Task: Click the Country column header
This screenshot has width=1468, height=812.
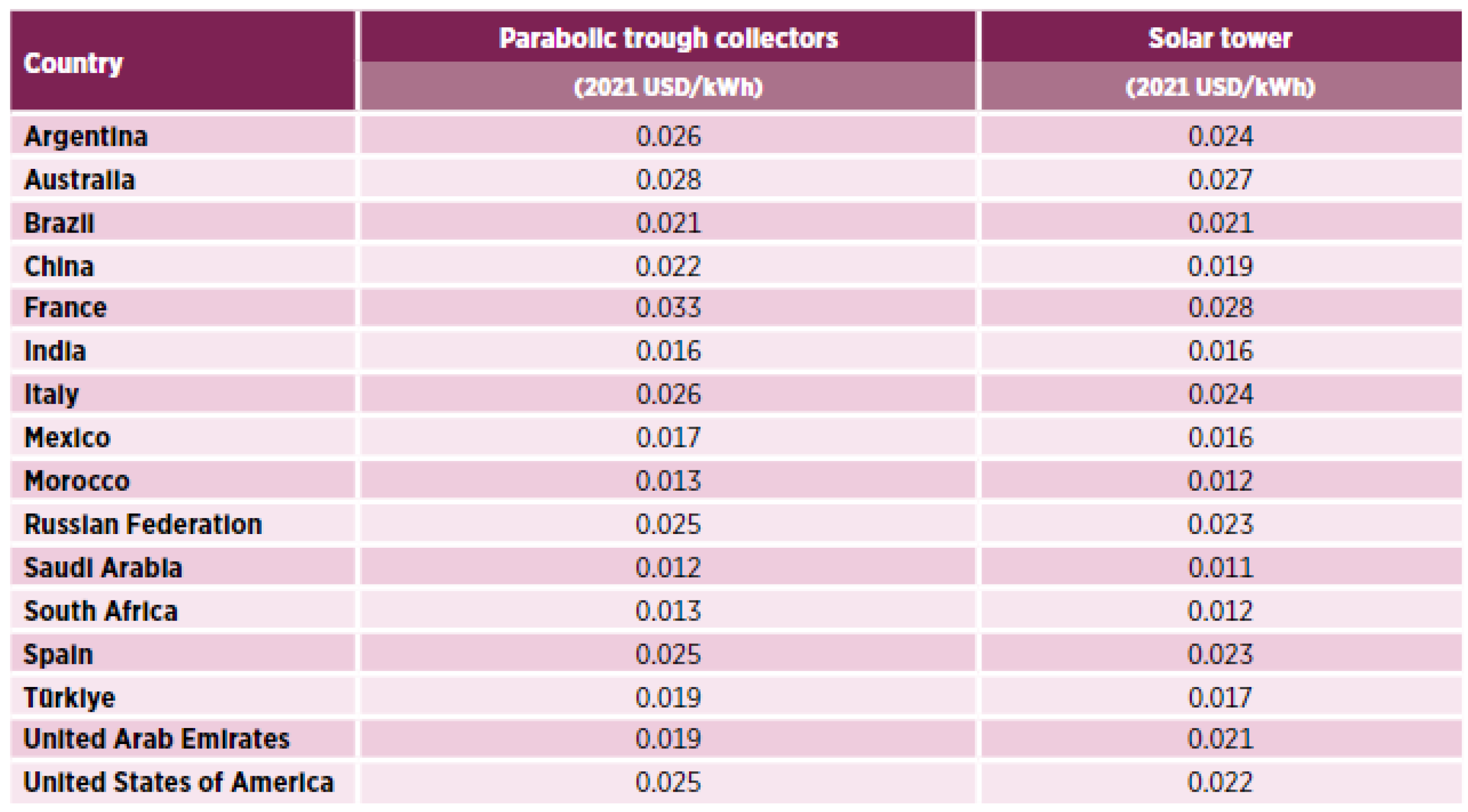Action: tap(73, 63)
